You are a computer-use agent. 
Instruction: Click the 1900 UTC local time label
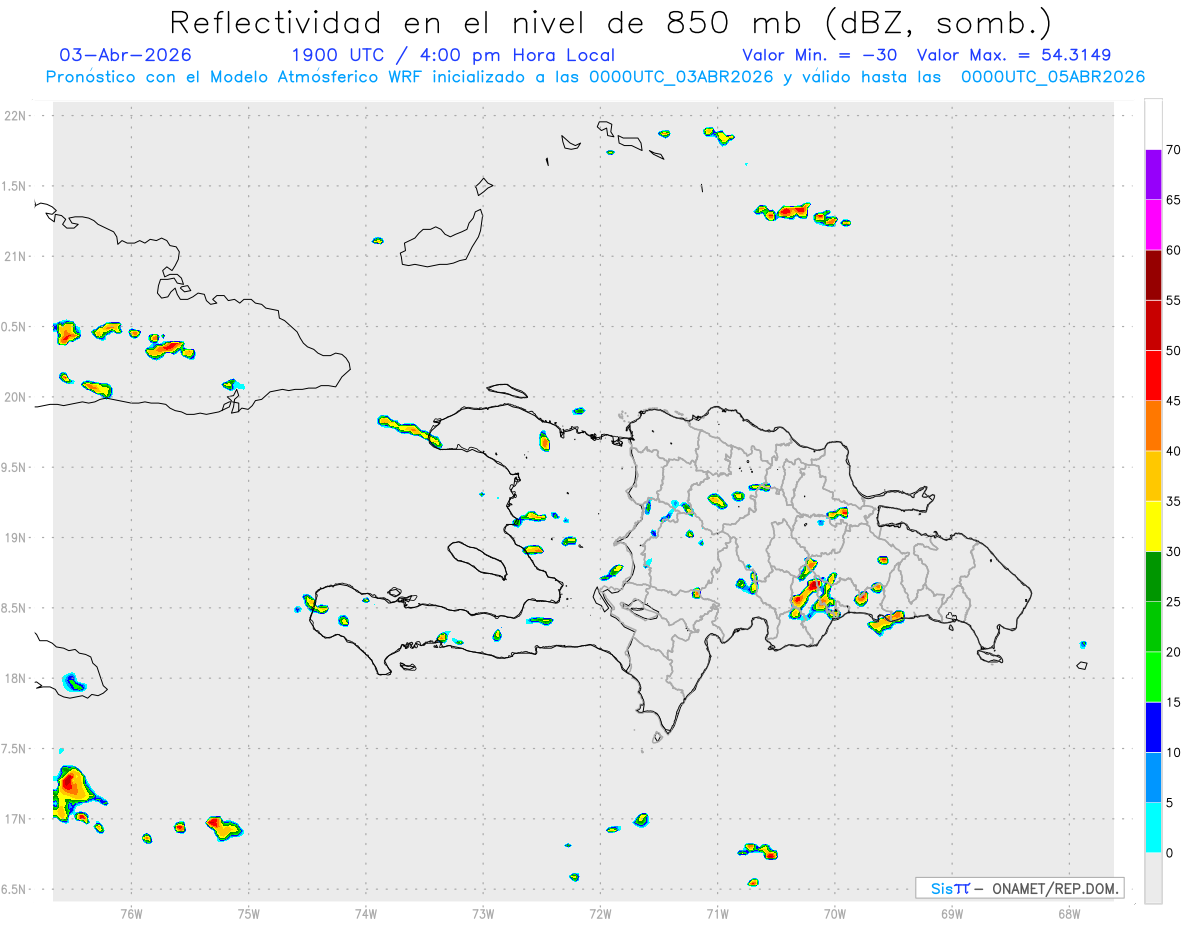pyautogui.click(x=452, y=55)
